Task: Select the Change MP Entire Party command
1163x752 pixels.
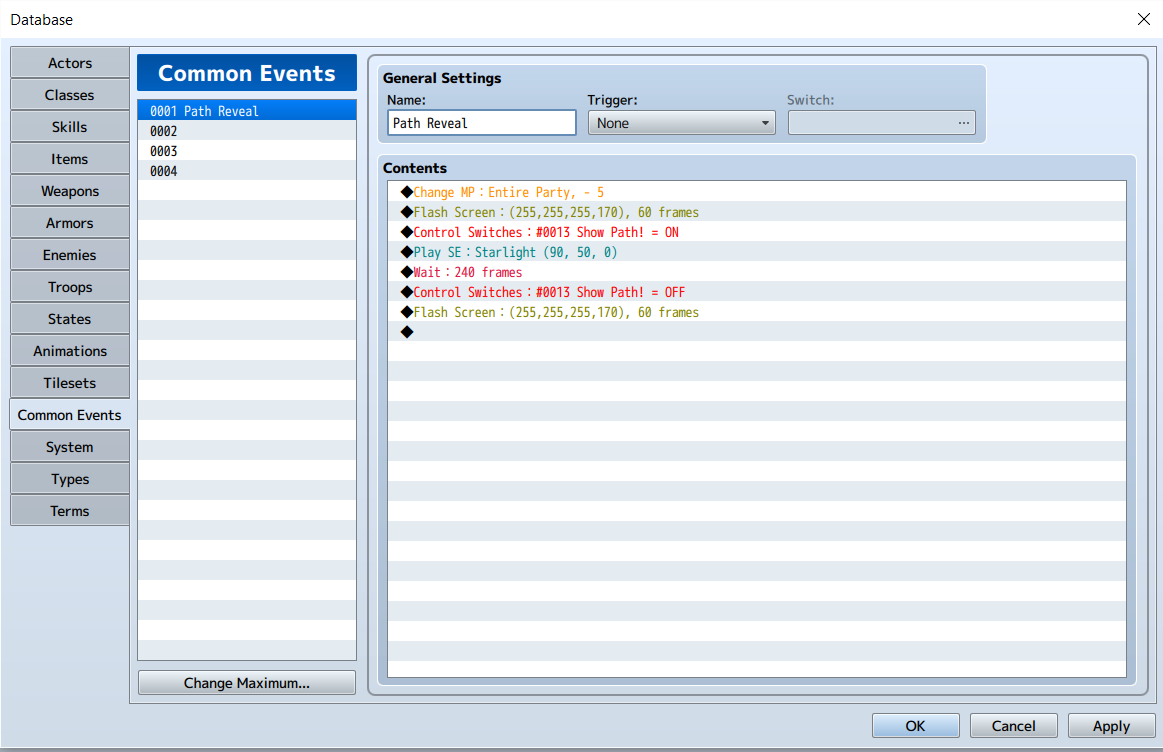Action: [x=757, y=192]
